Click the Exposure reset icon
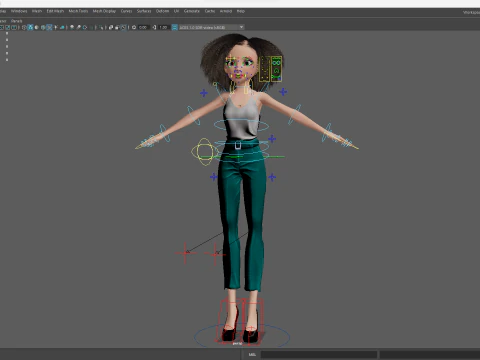Screen dimensions: 480x360 tap(134, 27)
